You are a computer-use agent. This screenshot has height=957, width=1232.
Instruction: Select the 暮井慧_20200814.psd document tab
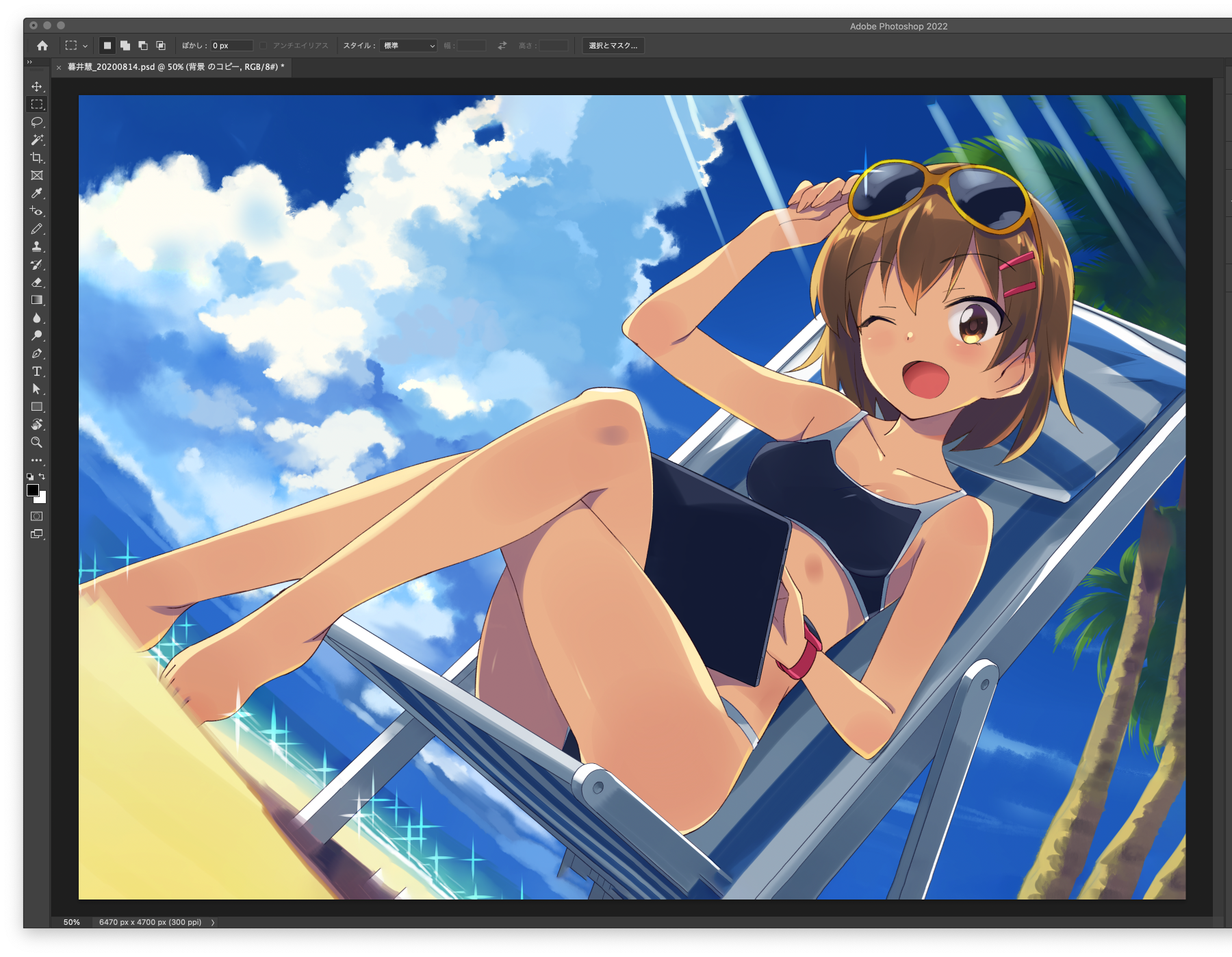coord(175,67)
